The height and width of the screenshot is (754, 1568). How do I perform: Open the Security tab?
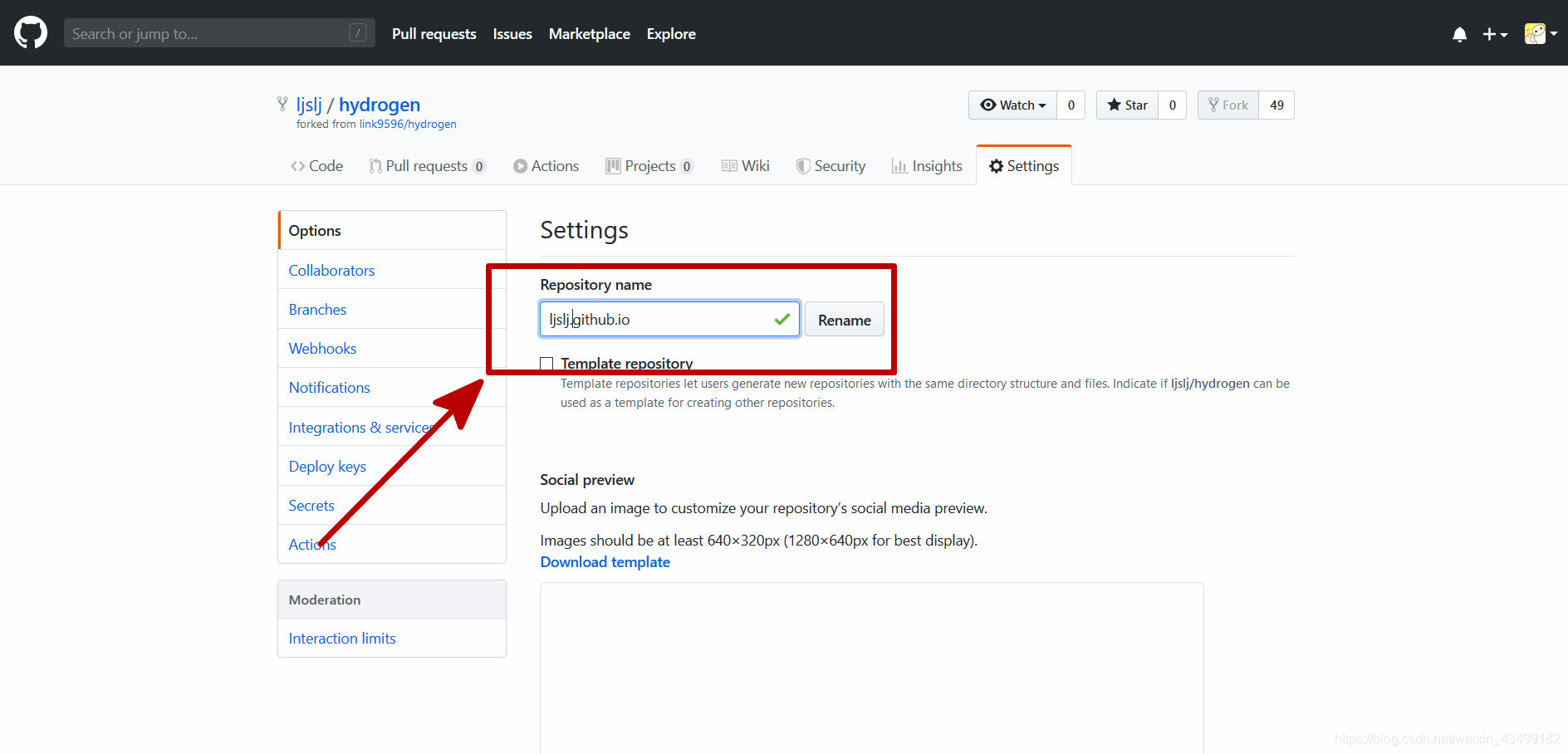point(831,166)
